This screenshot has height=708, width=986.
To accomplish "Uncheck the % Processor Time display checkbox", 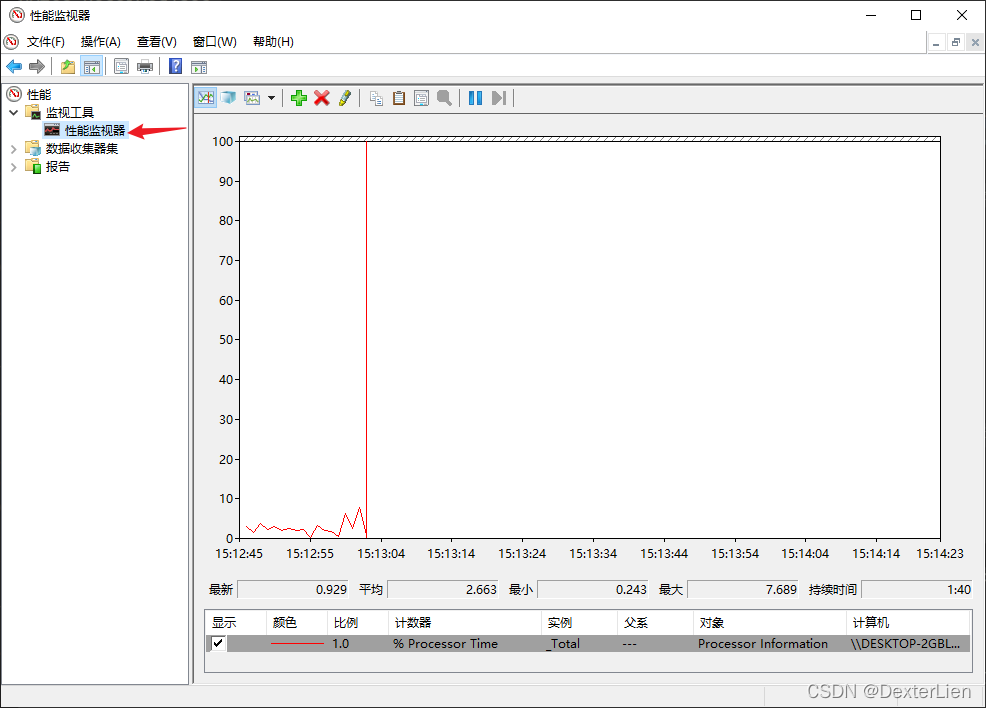I will (x=218, y=643).
